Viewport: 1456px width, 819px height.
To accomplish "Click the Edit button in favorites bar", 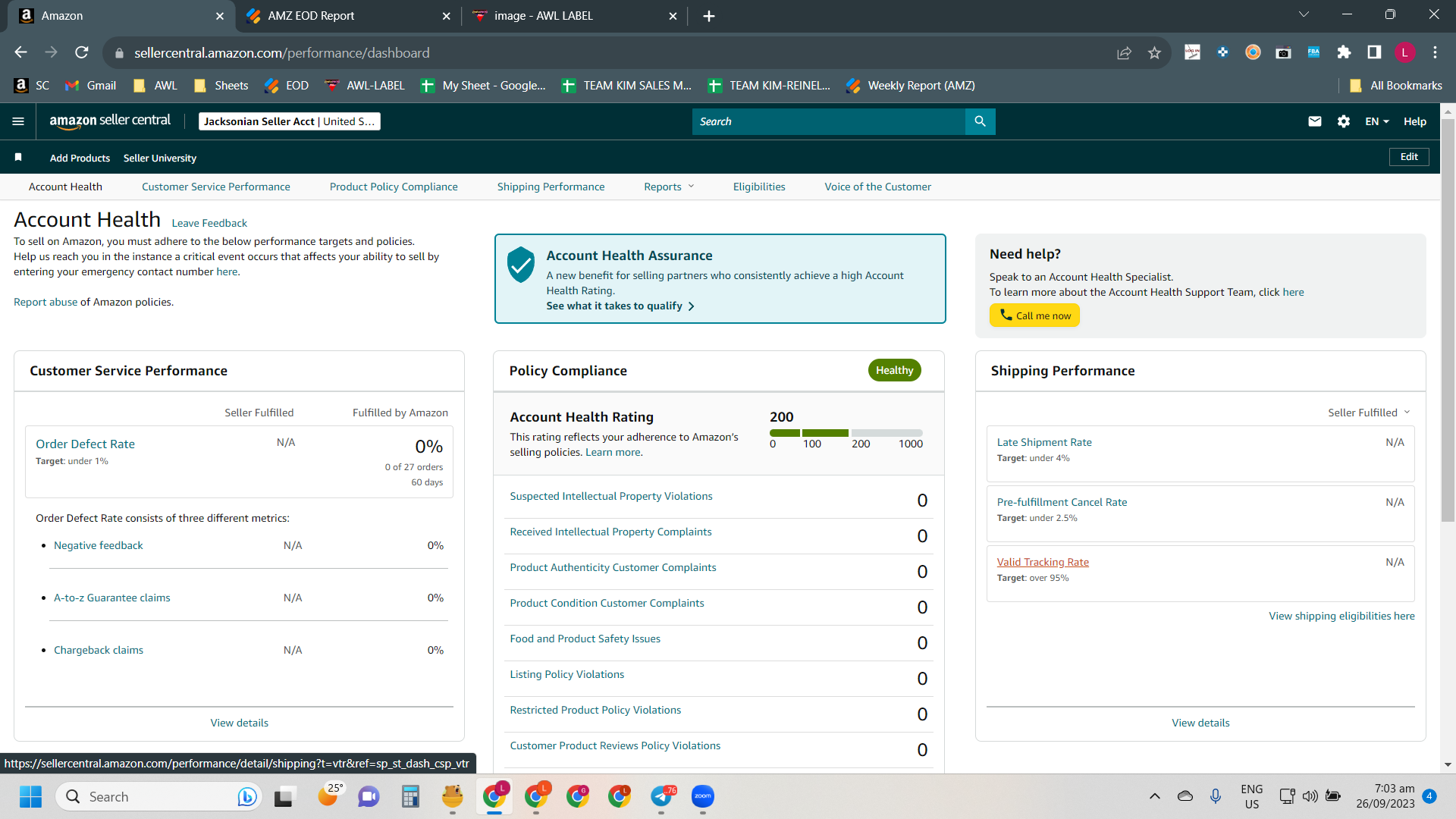I will (x=1409, y=157).
